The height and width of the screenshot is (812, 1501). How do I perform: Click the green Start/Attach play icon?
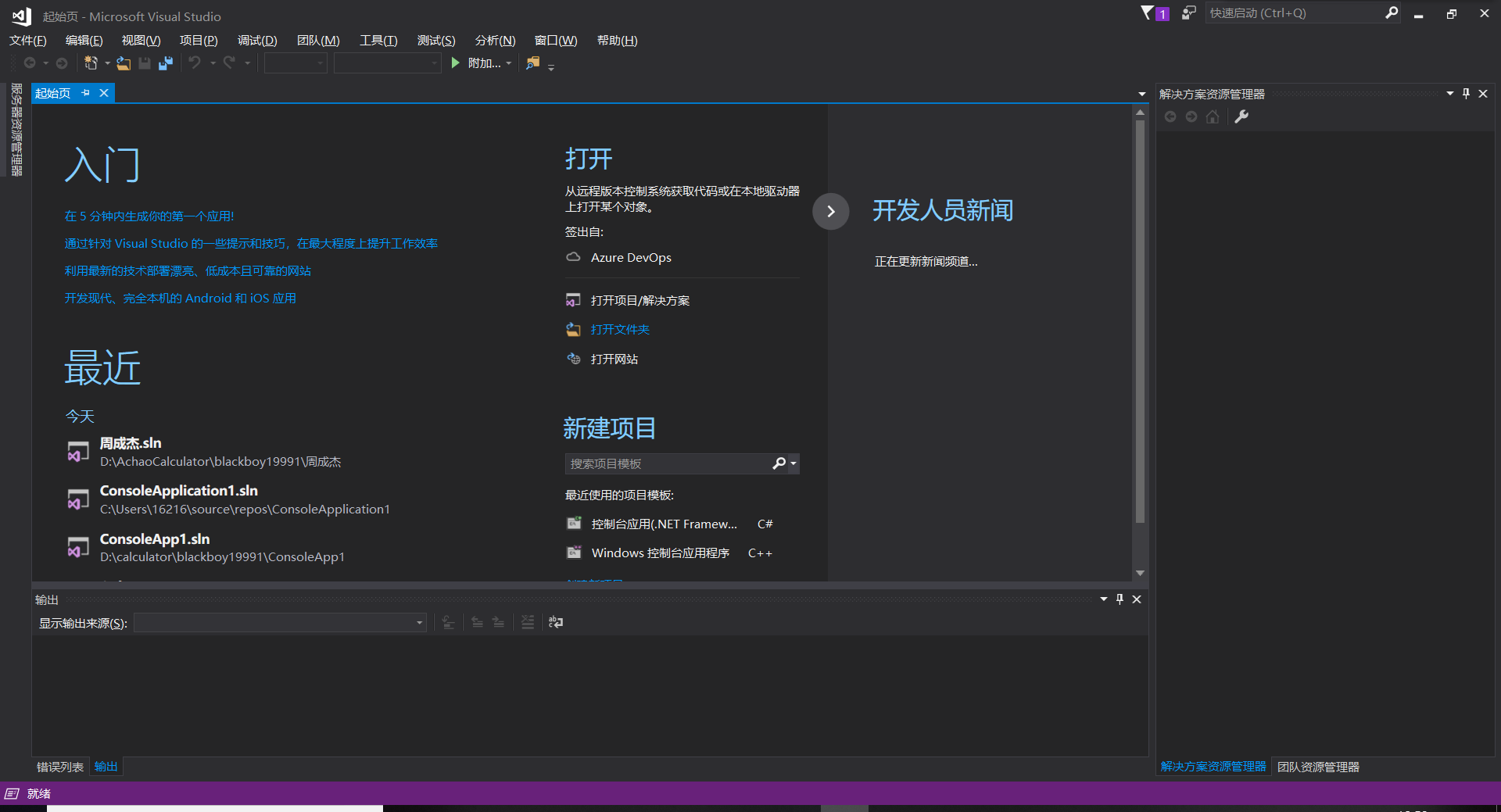[456, 63]
